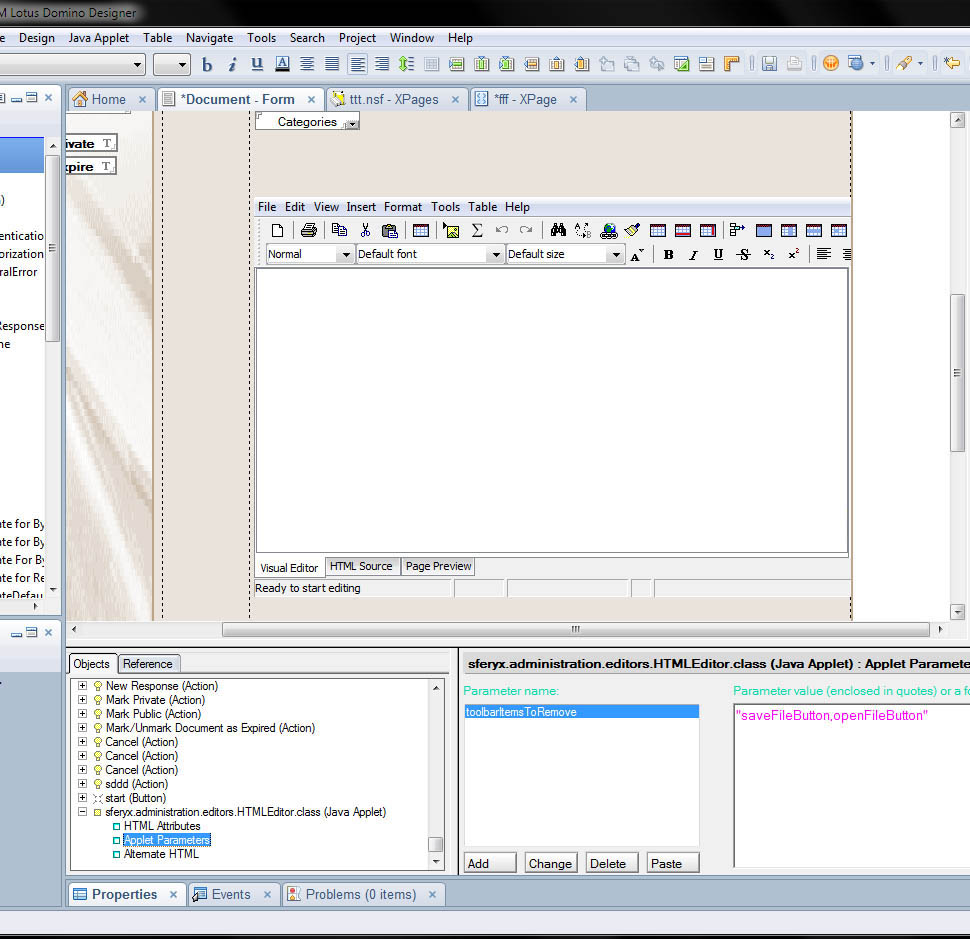Expand the Mark Private (Action) node
The height and width of the screenshot is (939, 970).
point(82,700)
